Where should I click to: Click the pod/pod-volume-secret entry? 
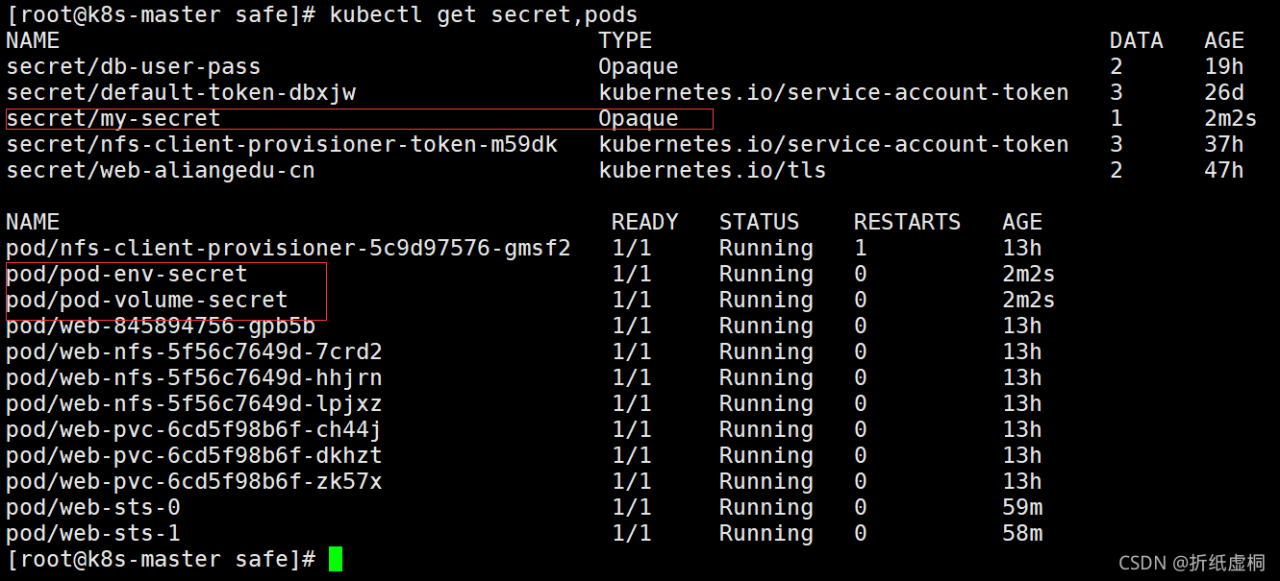point(147,300)
